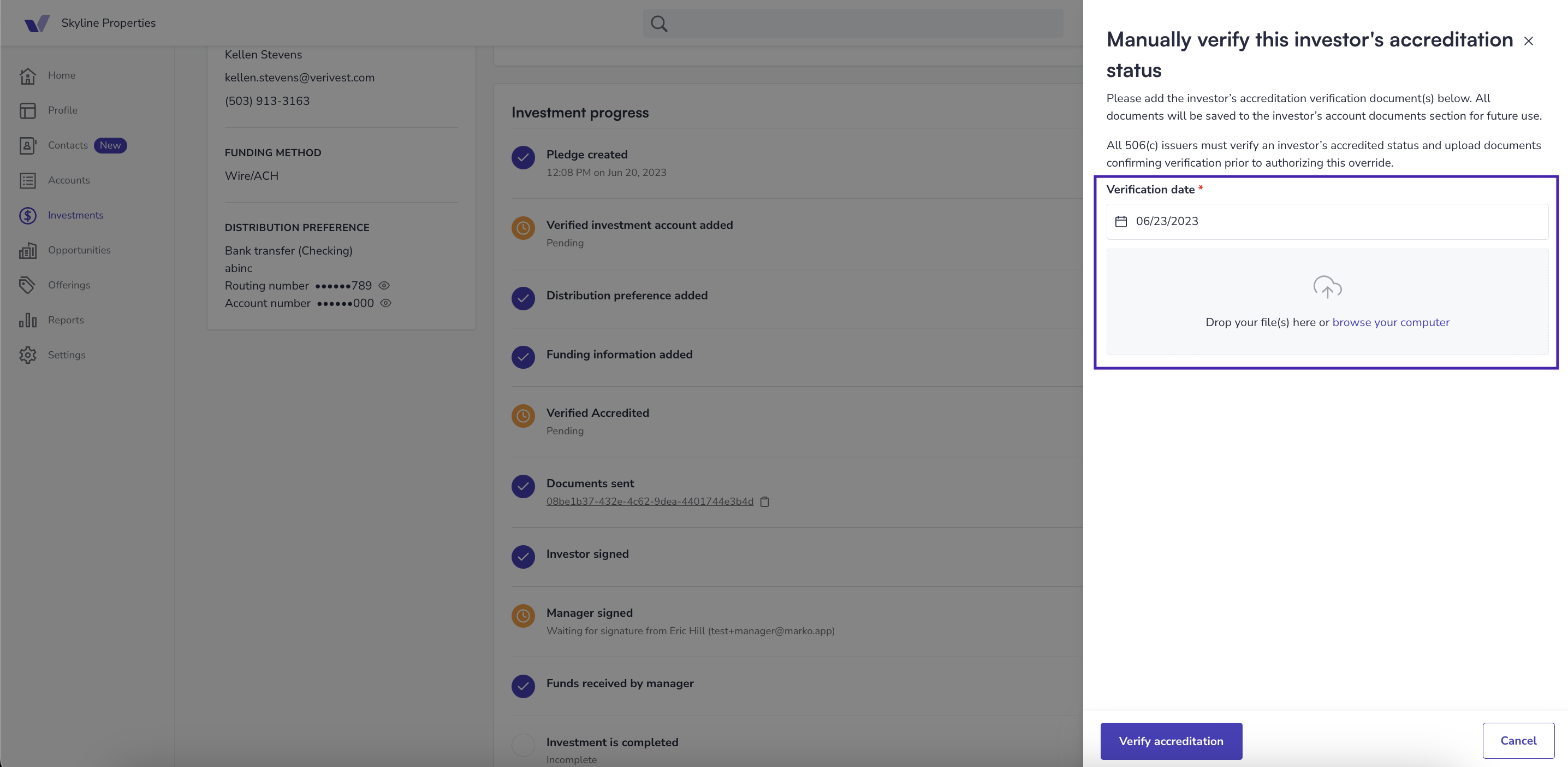The image size is (1568, 767).
Task: Click the Pledge created checkmark icon
Action: 523,158
